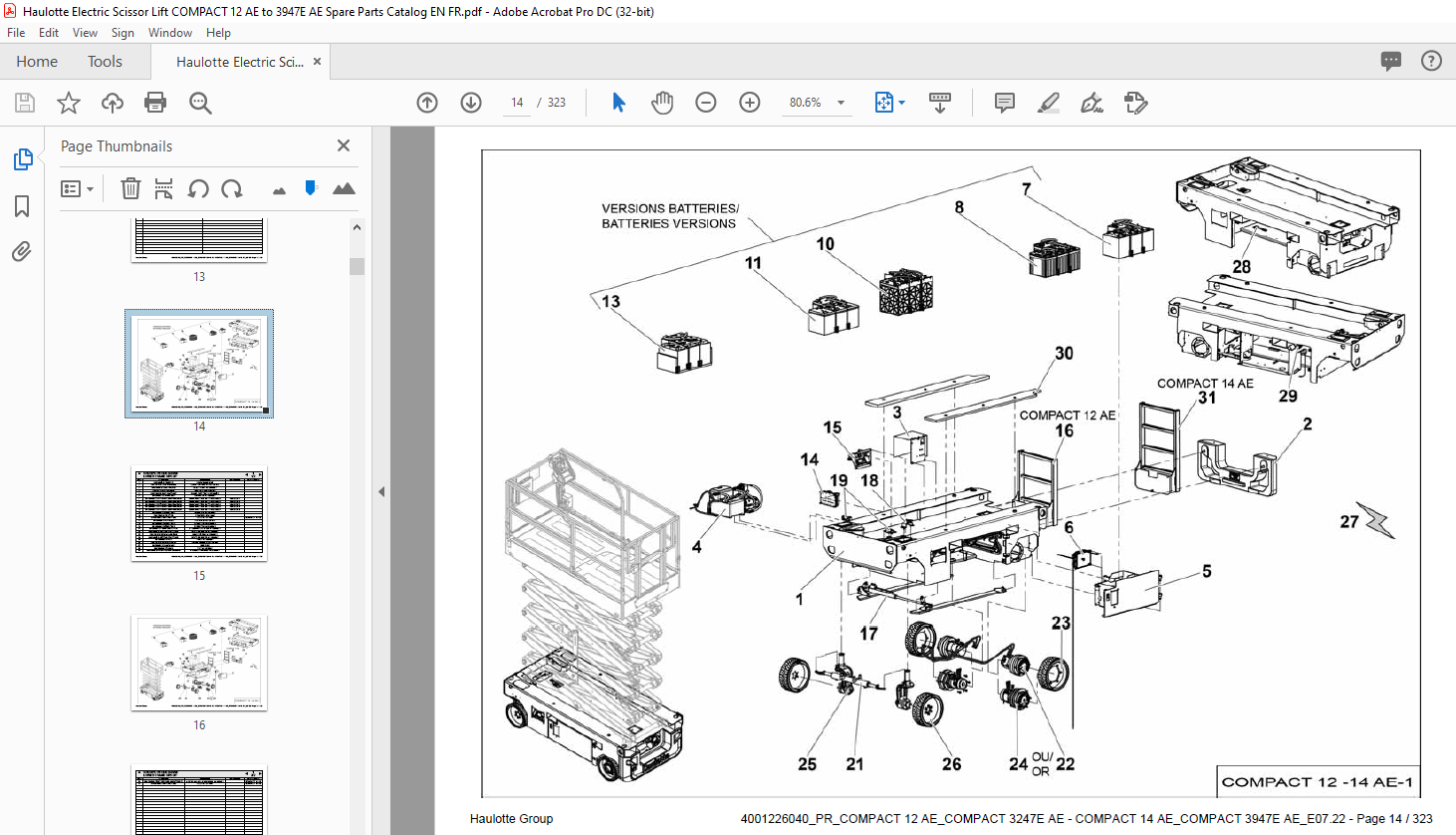This screenshot has width=1456, height=835.
Task: Select the page 14 thumbnail
Action: [x=199, y=363]
